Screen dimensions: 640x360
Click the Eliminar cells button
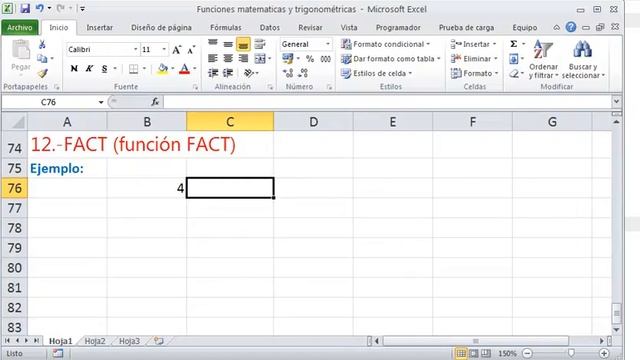point(474,59)
